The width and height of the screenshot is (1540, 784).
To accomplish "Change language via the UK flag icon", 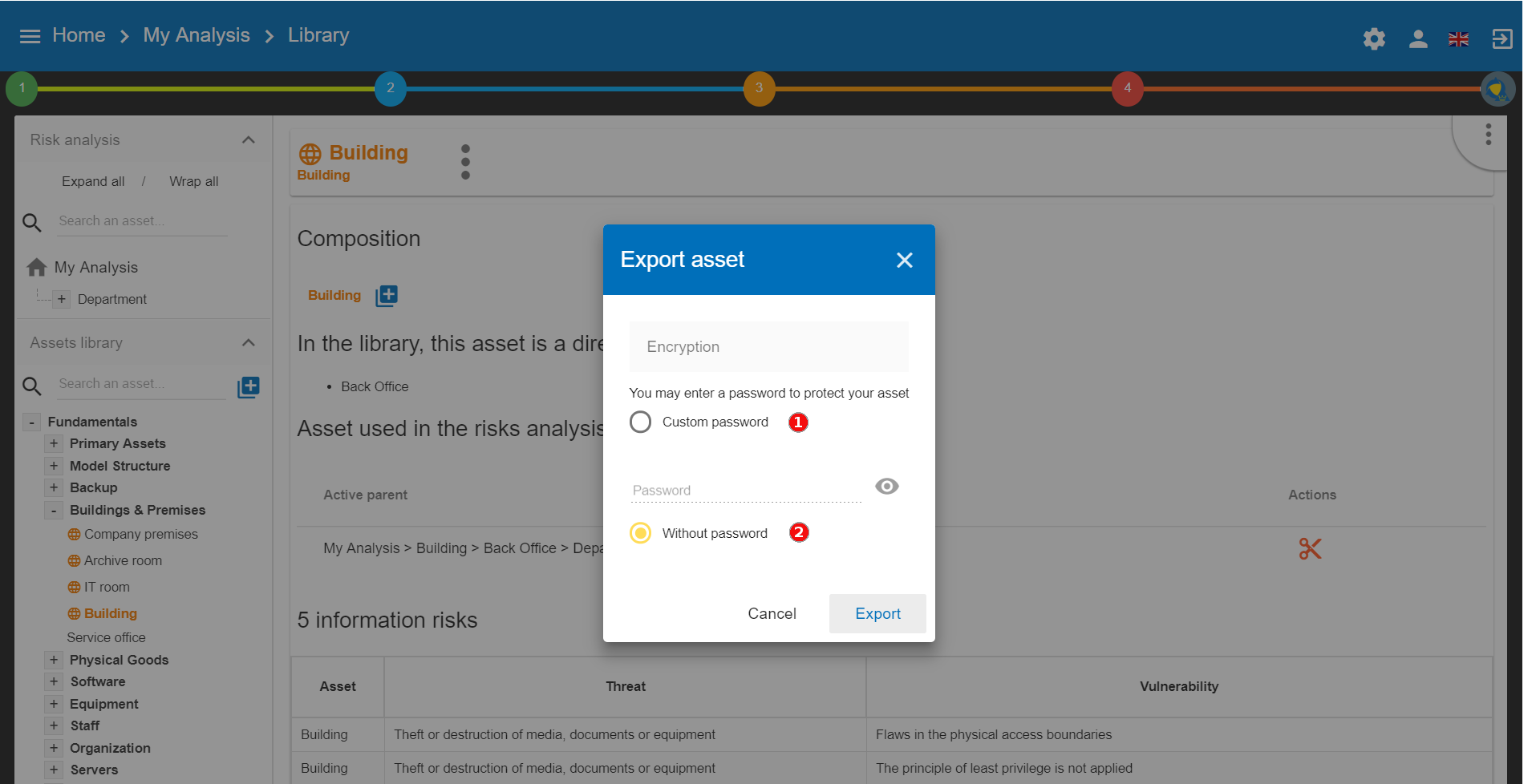I will [x=1459, y=38].
